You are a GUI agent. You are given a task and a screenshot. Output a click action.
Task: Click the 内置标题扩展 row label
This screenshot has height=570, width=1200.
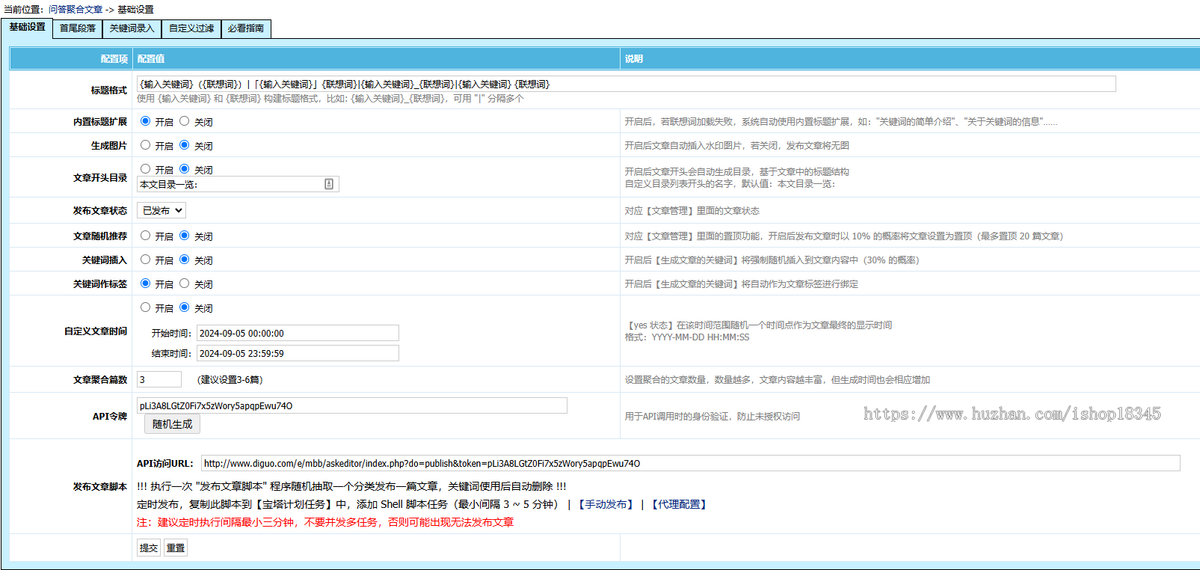coord(100,121)
